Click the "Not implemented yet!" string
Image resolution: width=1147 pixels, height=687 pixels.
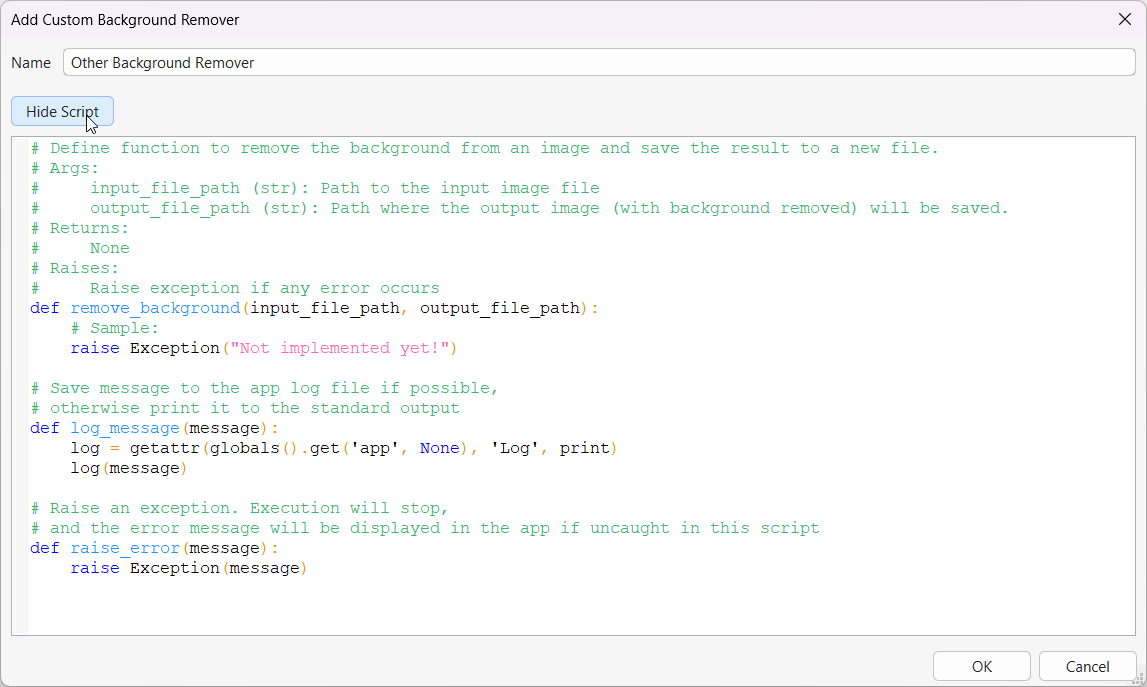(x=340, y=348)
